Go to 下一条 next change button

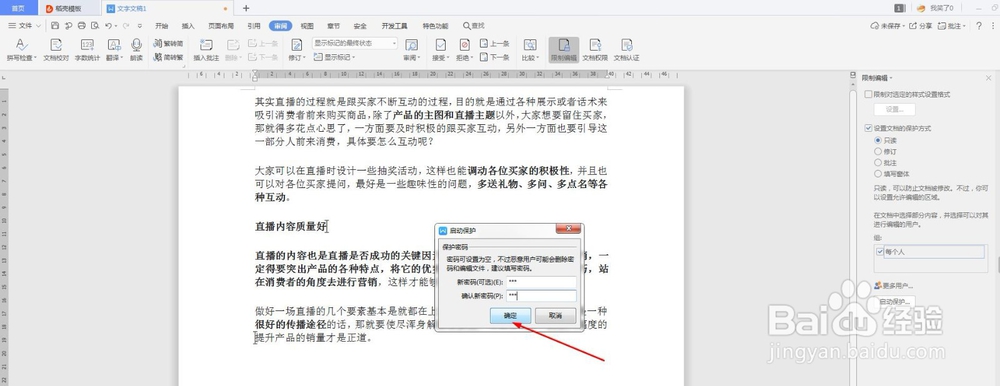(494, 57)
